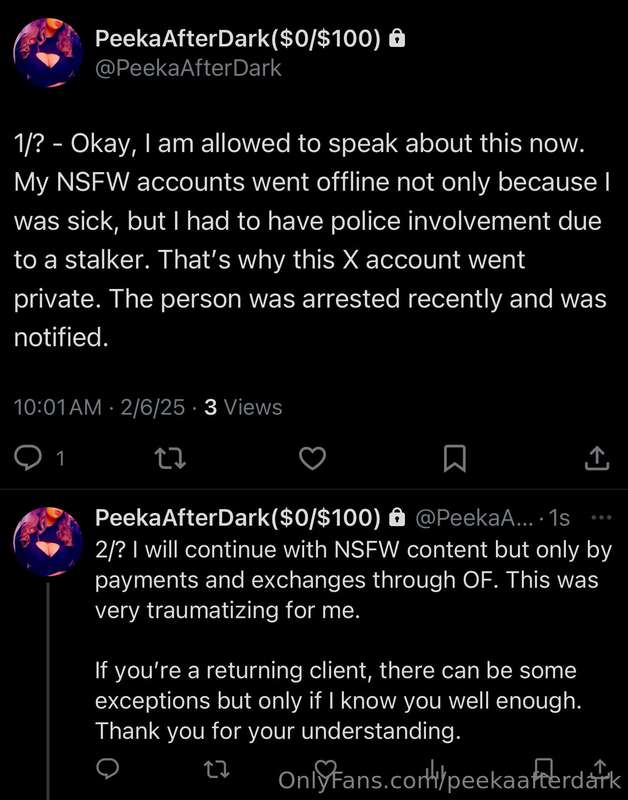
Task: Share the 2/? thread reply
Action: 601,768
